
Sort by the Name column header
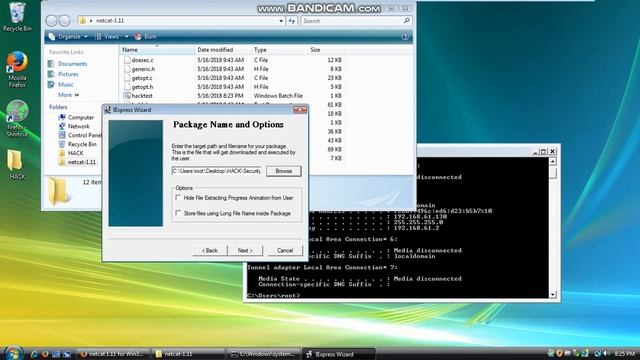[157, 50]
